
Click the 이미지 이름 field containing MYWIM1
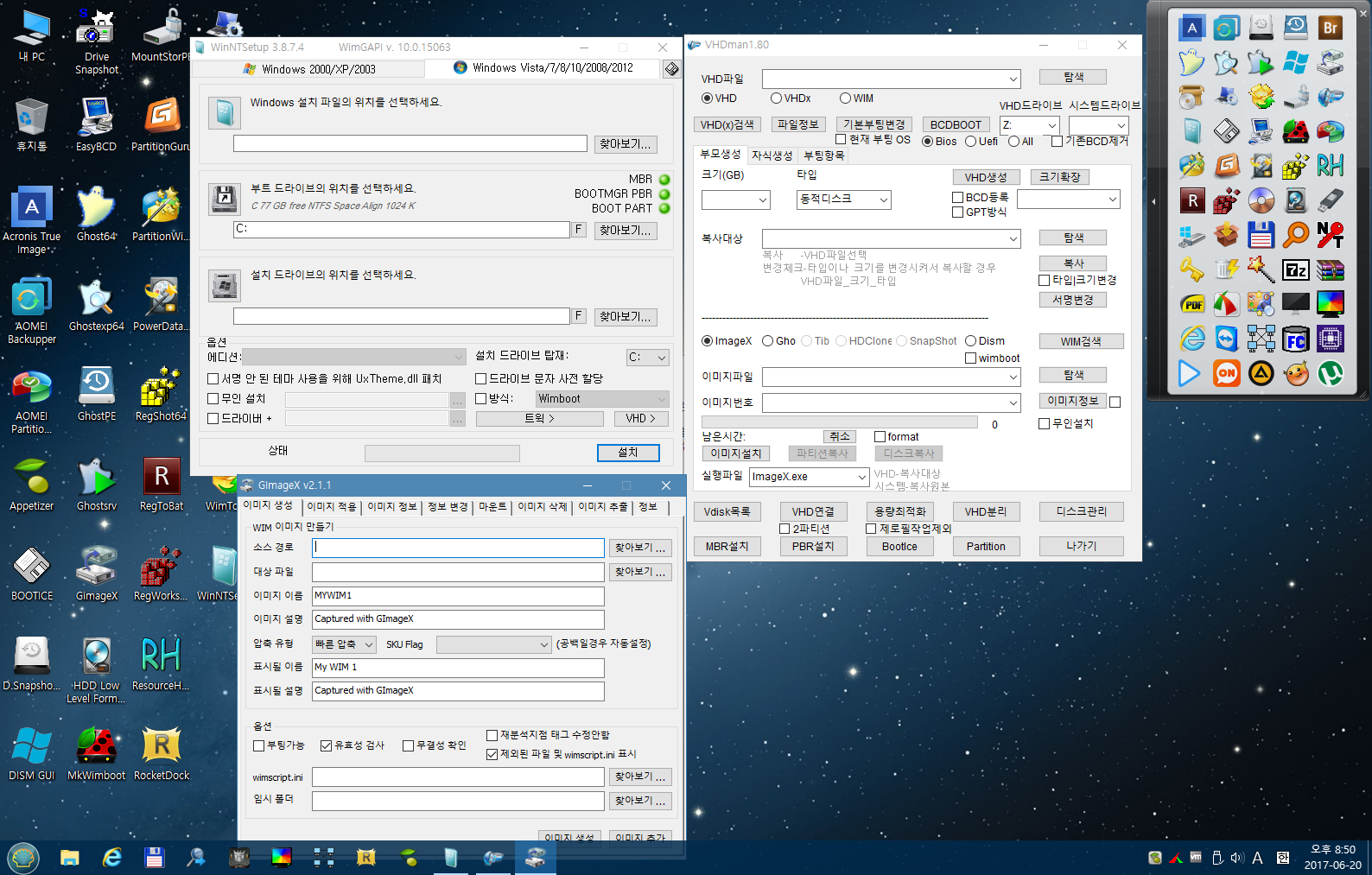(x=458, y=596)
